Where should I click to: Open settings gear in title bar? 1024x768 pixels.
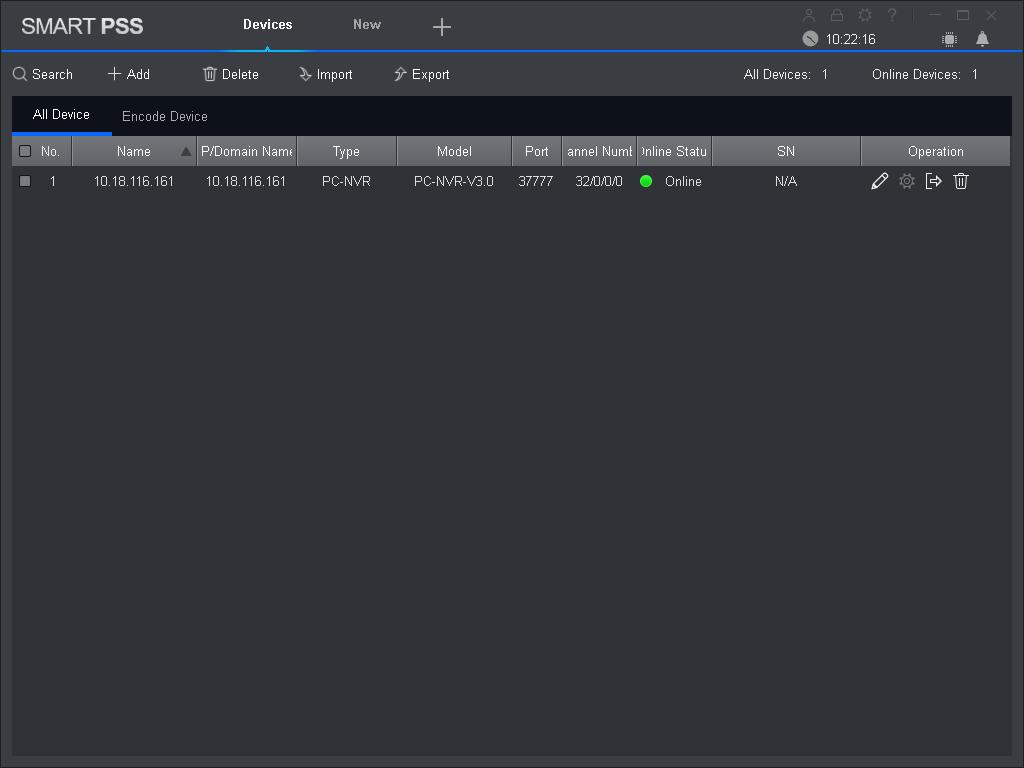point(865,14)
